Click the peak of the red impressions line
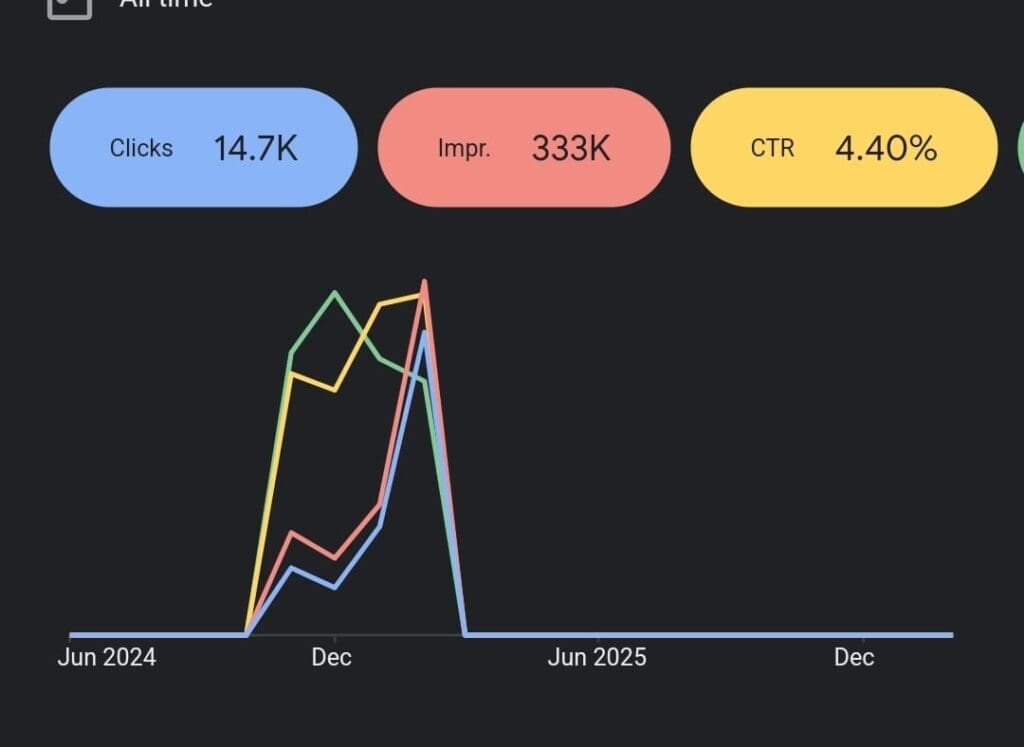 click(424, 282)
